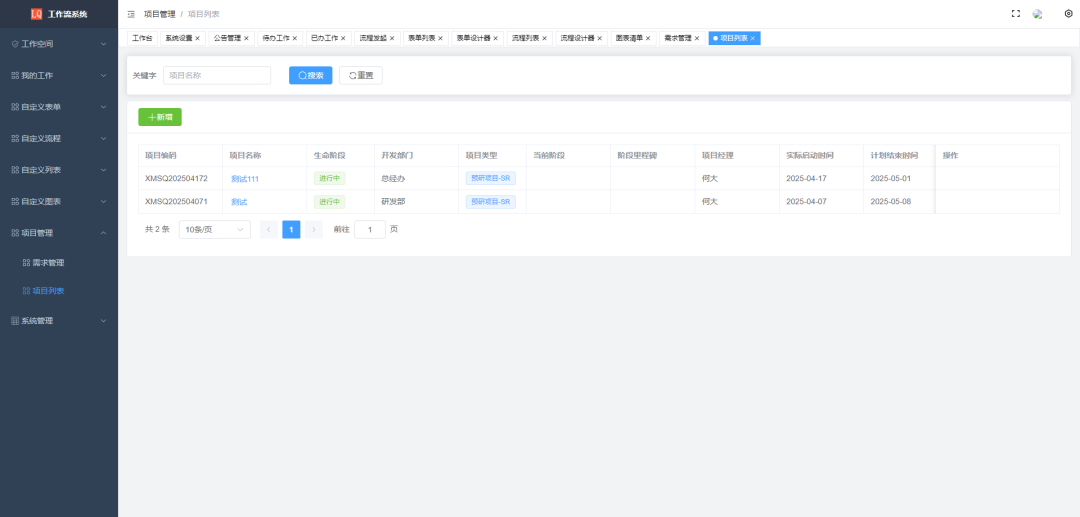Click the 2025-05-08 planned end date
Viewport: 1080px width, 517px height.
(891, 202)
